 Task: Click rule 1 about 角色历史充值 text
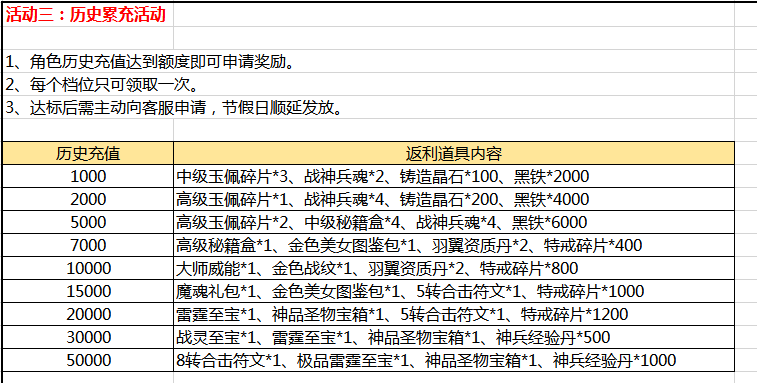[x=150, y=62]
